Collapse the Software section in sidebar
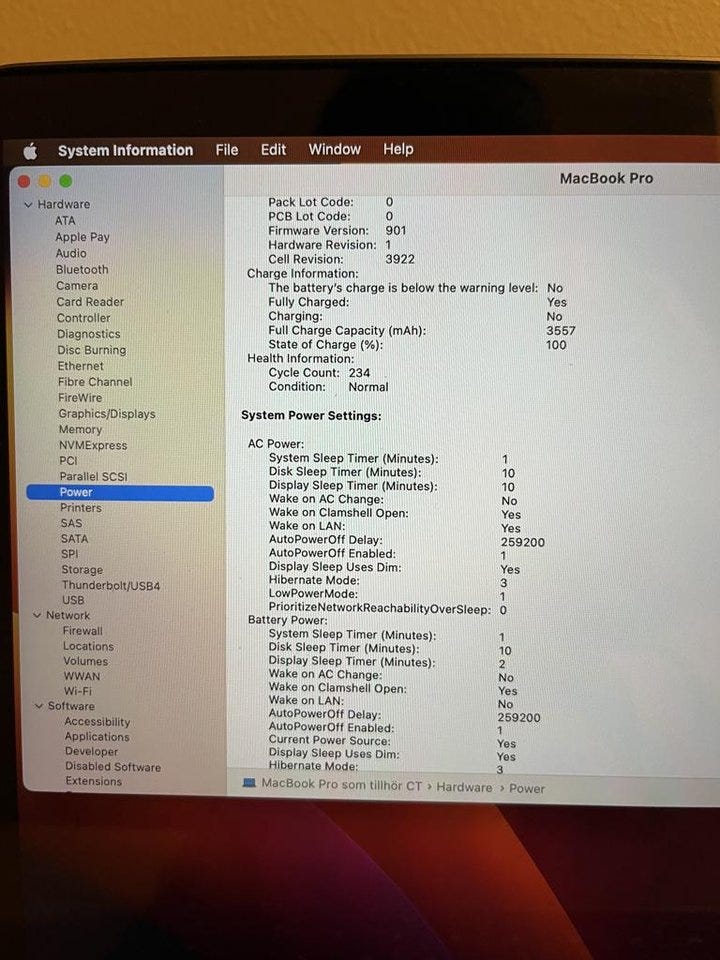The width and height of the screenshot is (720, 960). [x=39, y=706]
